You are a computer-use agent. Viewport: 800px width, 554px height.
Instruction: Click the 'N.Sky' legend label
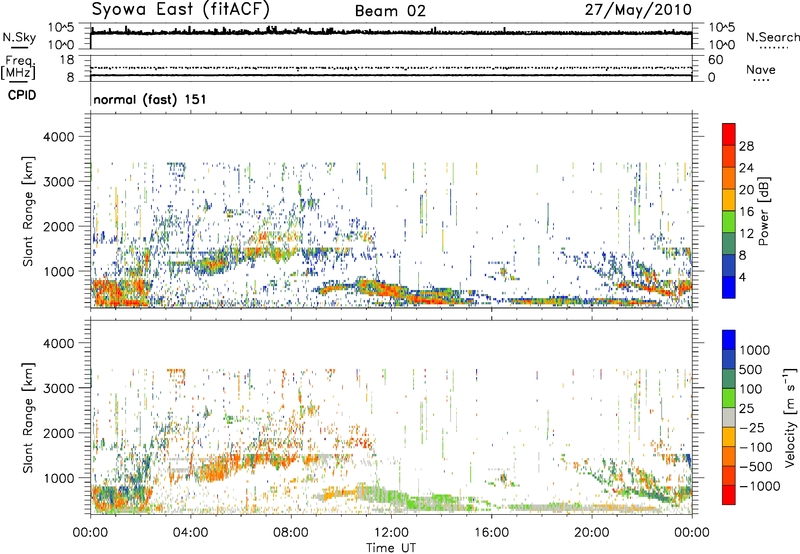point(19,37)
